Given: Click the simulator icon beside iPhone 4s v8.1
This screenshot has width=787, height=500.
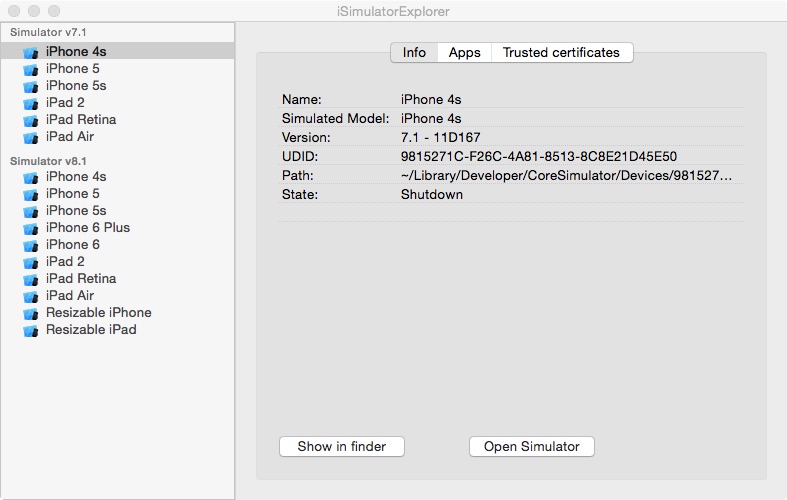Looking at the screenshot, I should 31,178.
